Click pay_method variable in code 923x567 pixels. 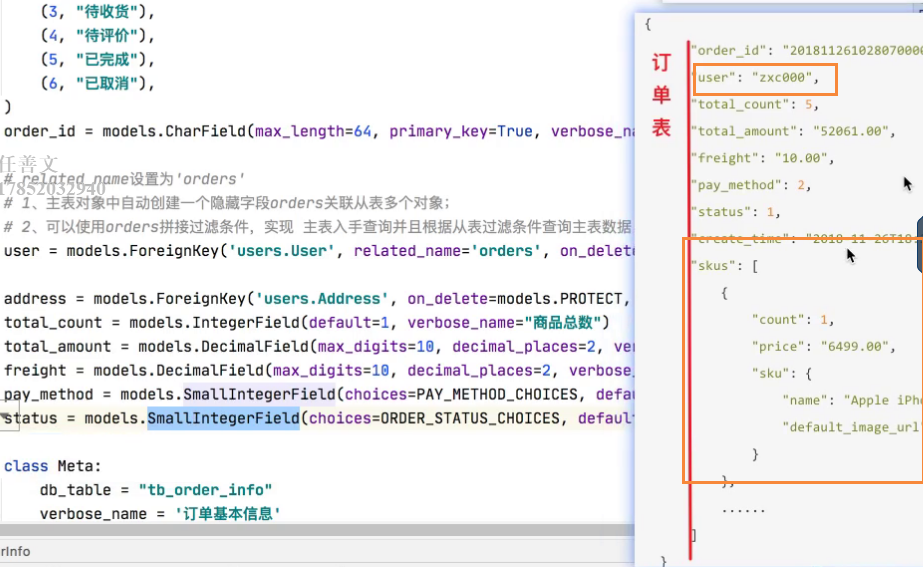(48, 394)
